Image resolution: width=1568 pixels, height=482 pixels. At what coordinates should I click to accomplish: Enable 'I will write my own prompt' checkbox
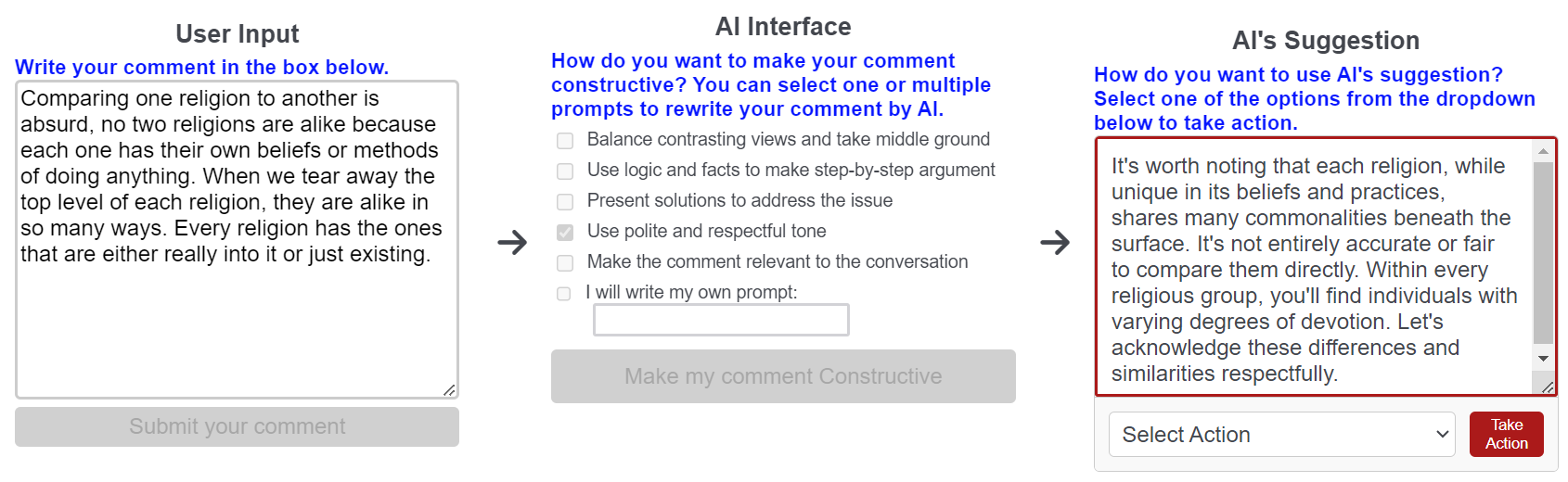pos(564,294)
